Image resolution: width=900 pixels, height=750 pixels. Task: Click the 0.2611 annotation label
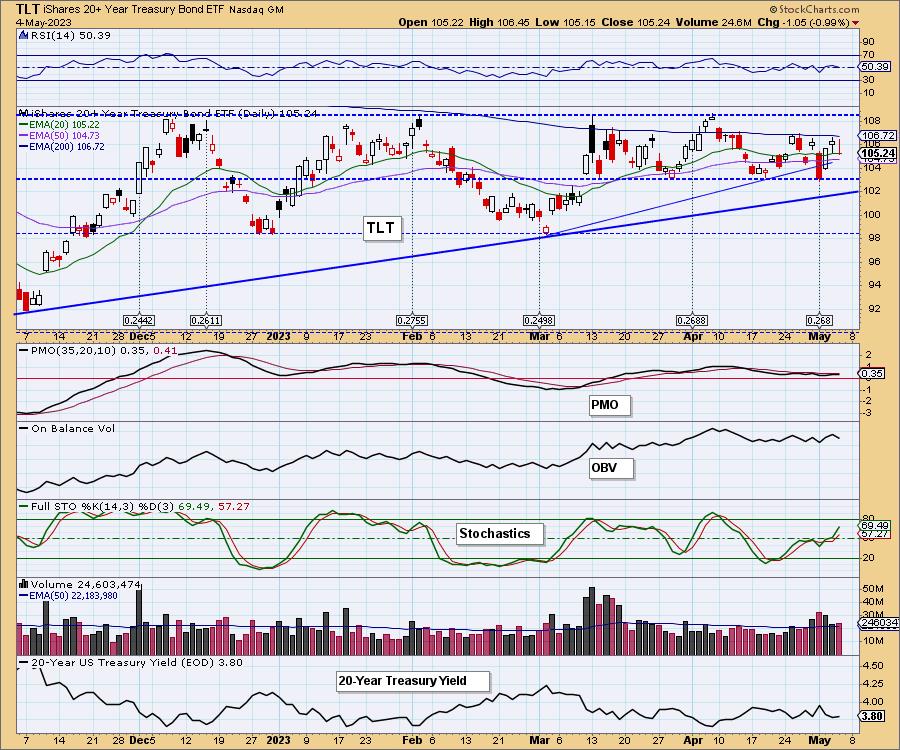point(205,320)
